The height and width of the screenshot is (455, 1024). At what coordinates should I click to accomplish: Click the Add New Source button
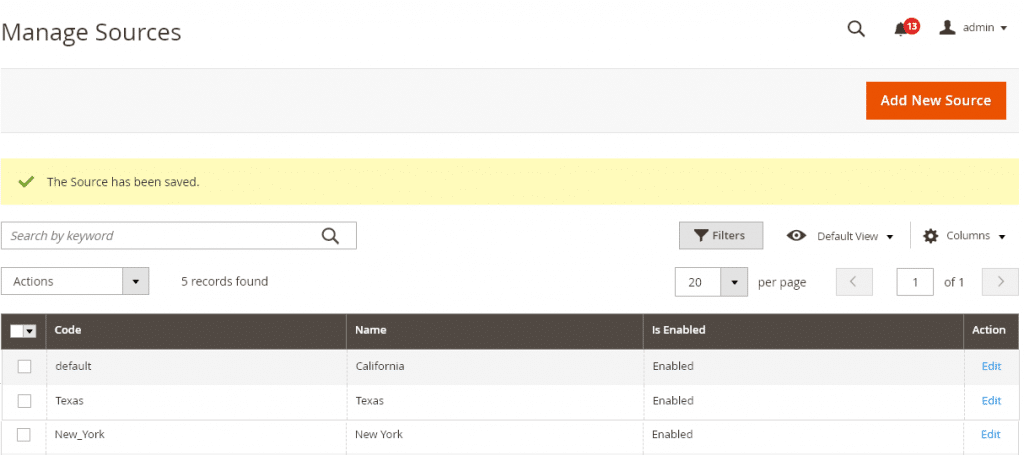click(x=936, y=101)
